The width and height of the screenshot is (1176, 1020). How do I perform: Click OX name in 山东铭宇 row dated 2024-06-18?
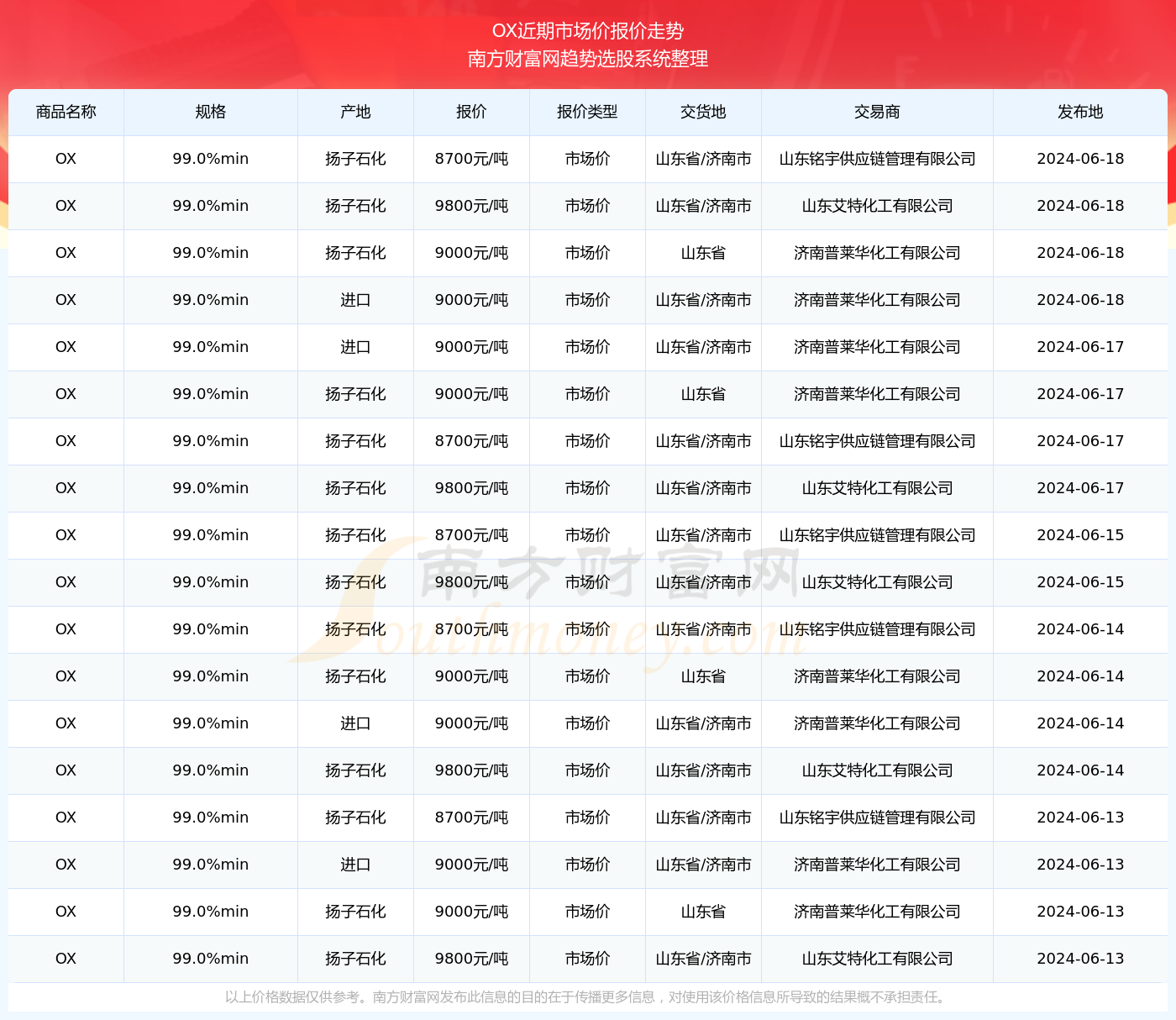point(66,159)
